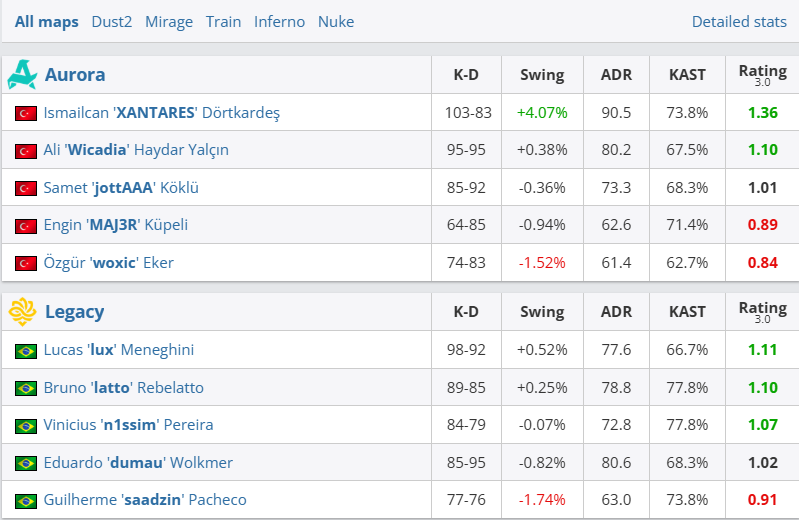Select the All maps tab

pyautogui.click(x=46, y=21)
